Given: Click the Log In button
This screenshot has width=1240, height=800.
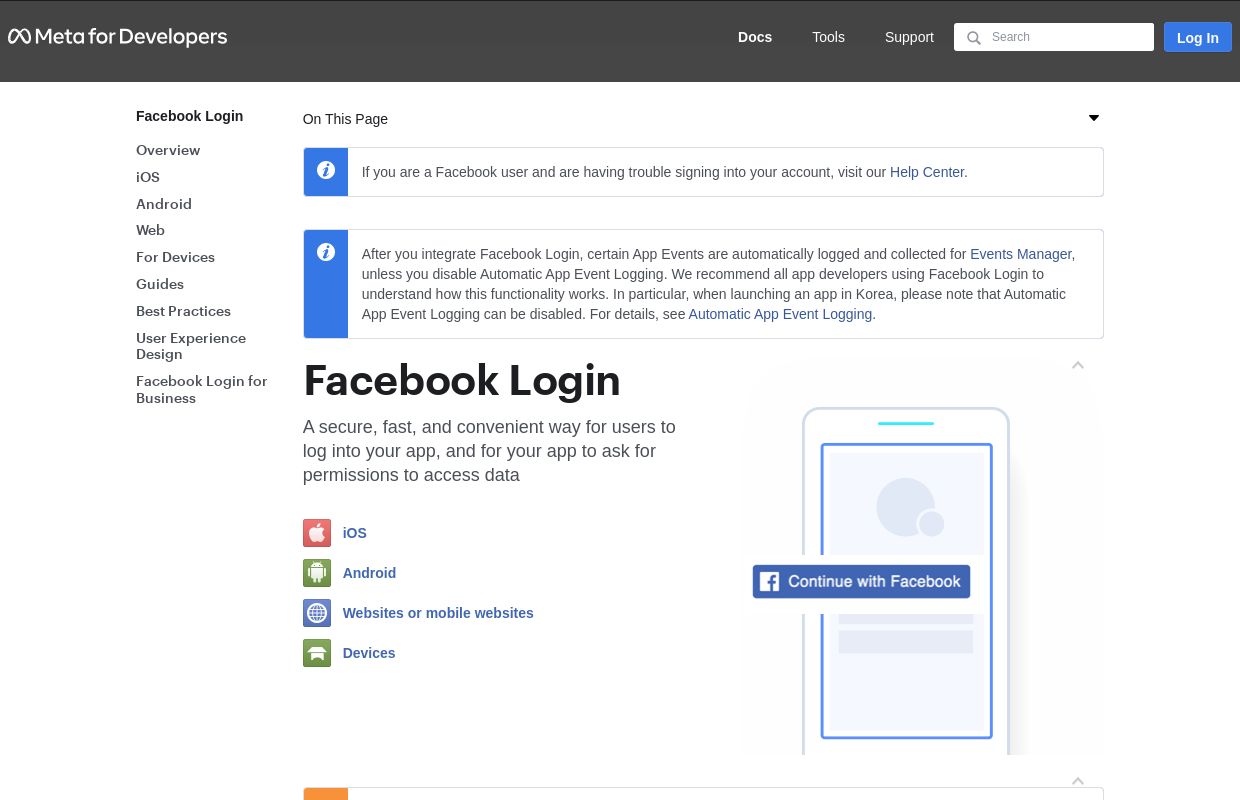Looking at the screenshot, I should pos(1197,37).
